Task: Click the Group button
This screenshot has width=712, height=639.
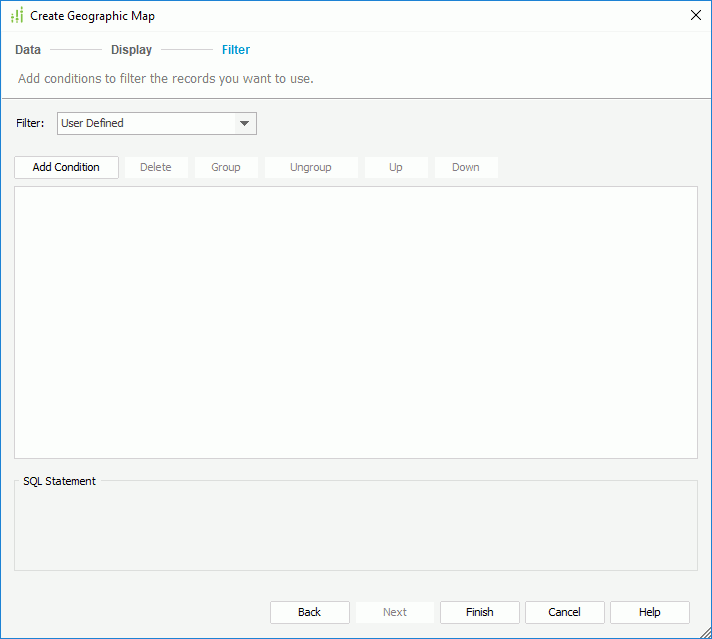Action: (226, 167)
